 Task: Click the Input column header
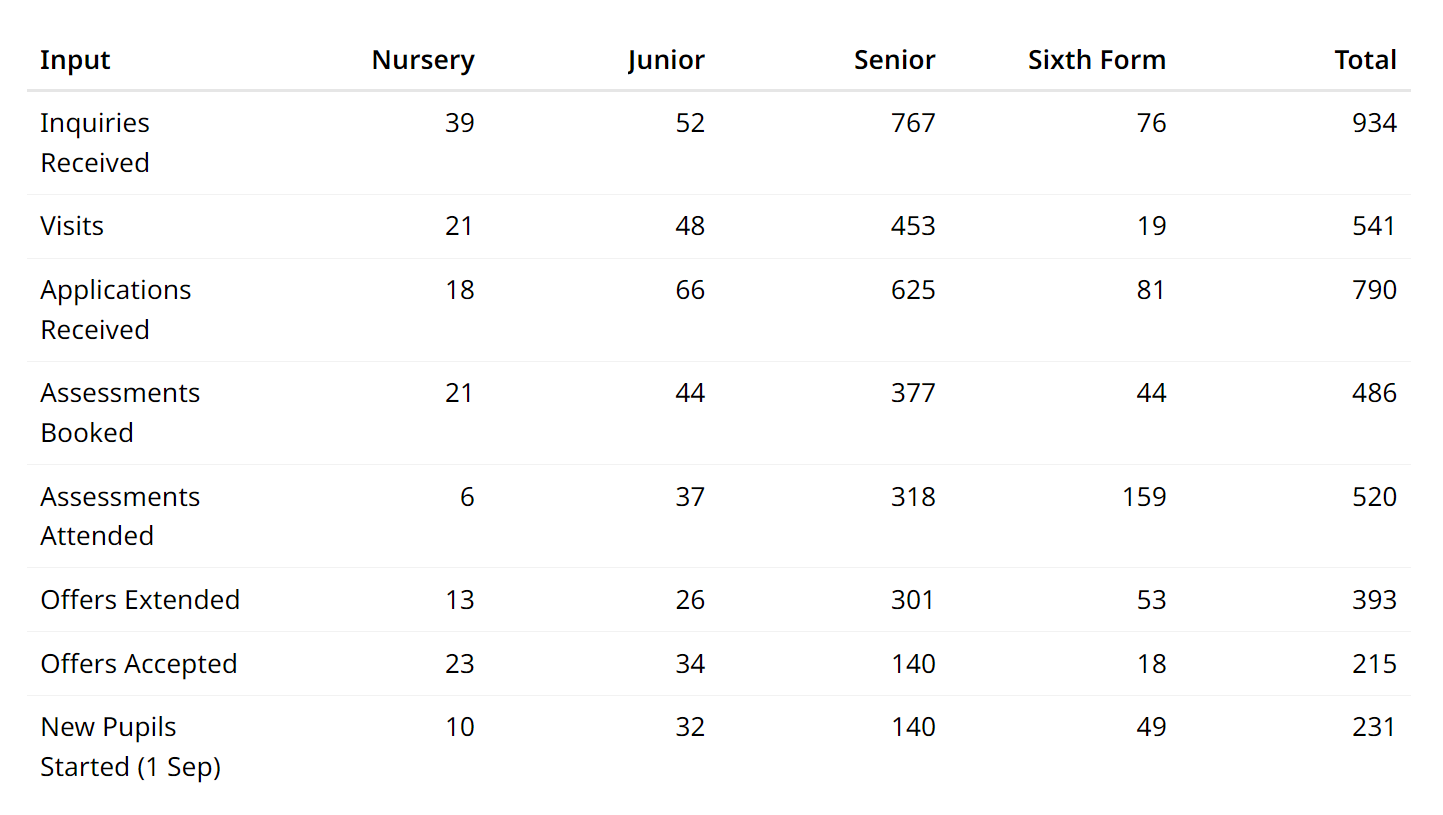coord(75,60)
